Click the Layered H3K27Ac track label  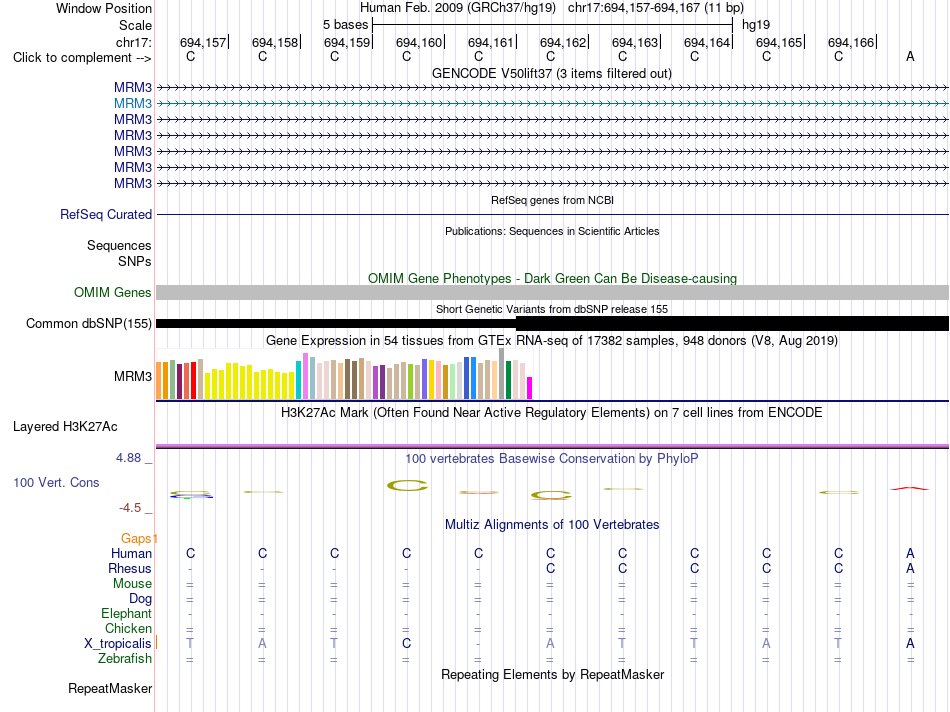(x=65, y=427)
